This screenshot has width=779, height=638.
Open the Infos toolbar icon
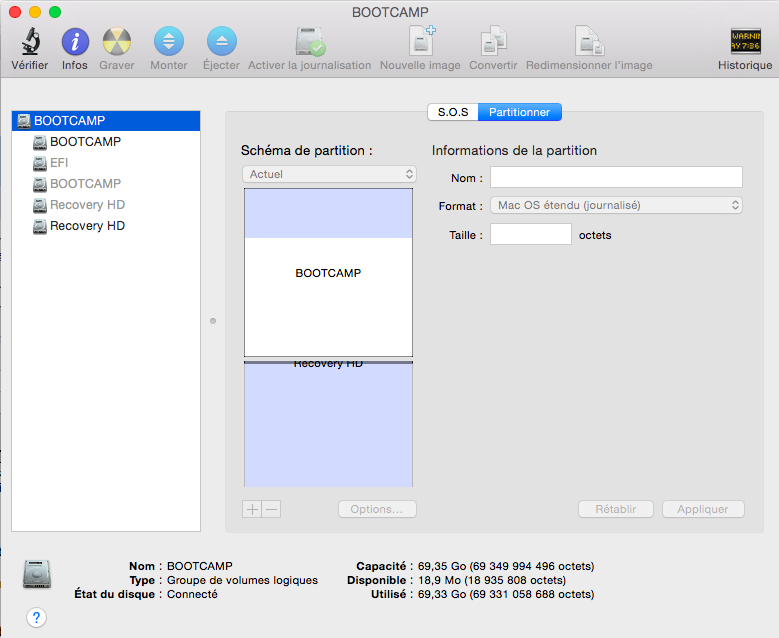(75, 42)
